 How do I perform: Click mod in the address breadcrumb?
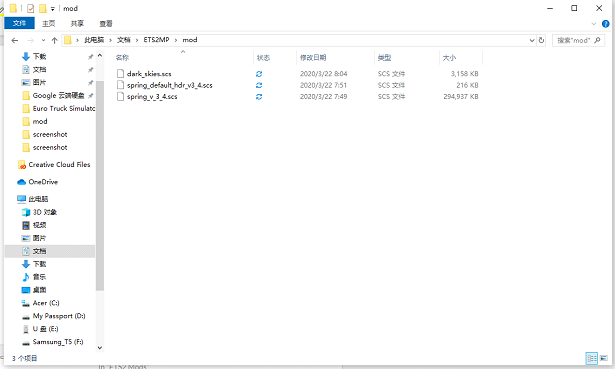coord(190,40)
